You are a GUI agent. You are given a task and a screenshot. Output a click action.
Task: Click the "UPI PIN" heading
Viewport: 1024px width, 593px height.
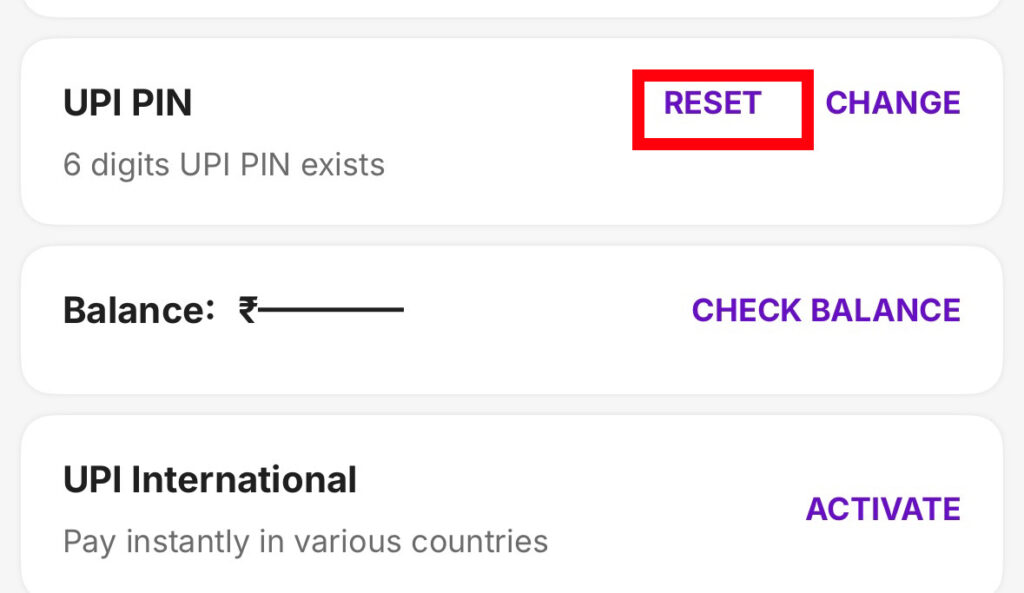click(x=127, y=103)
